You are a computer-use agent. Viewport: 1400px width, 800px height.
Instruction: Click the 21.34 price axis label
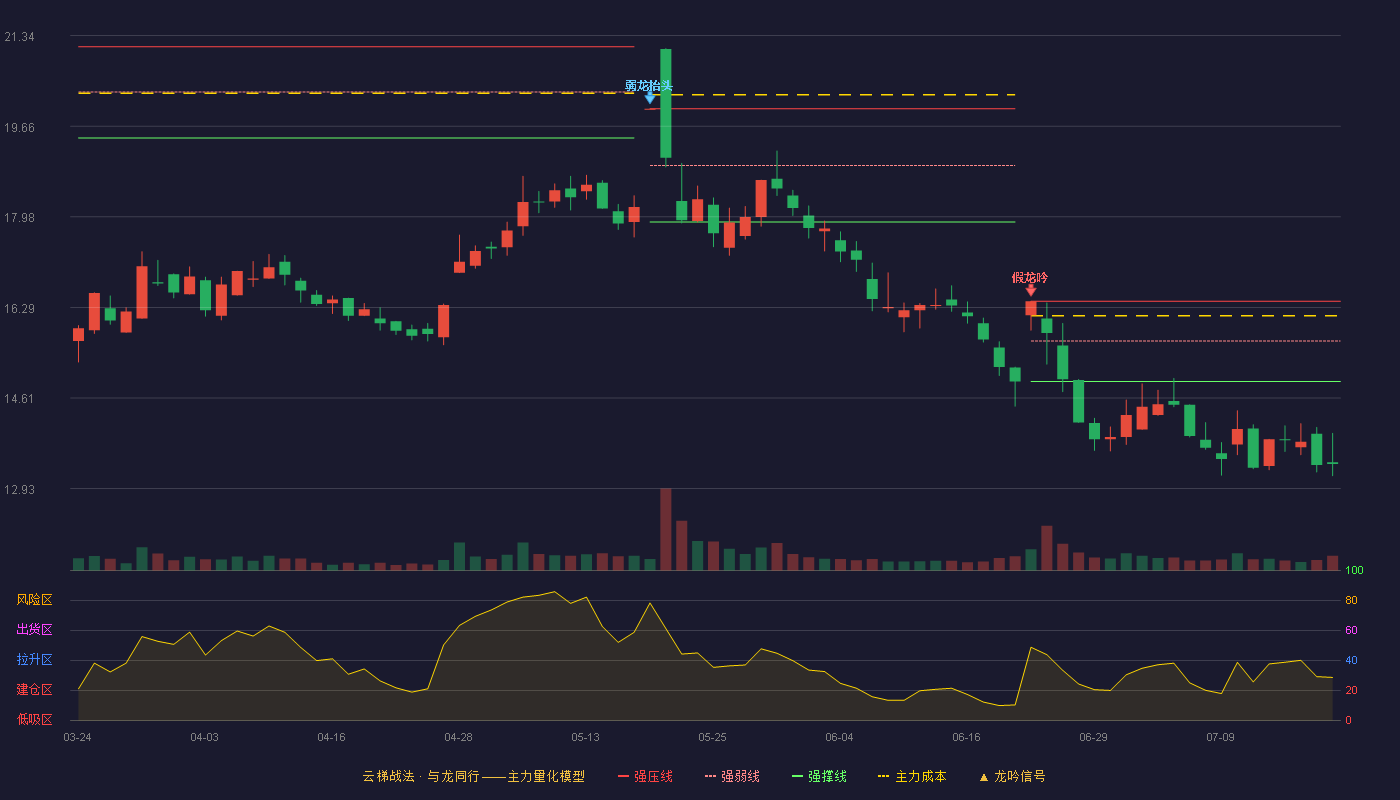[19, 37]
